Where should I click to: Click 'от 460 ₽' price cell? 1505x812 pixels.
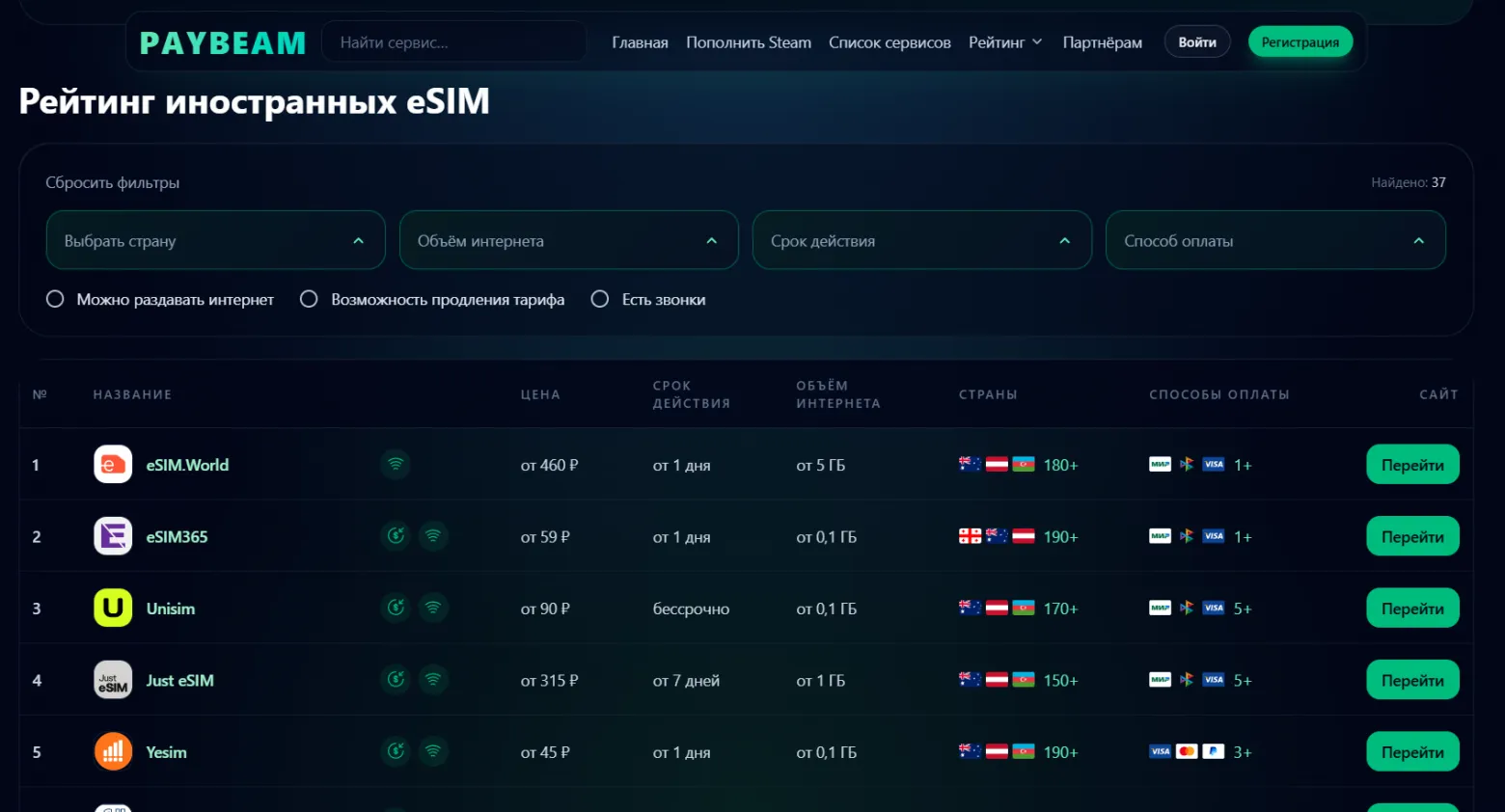click(549, 465)
